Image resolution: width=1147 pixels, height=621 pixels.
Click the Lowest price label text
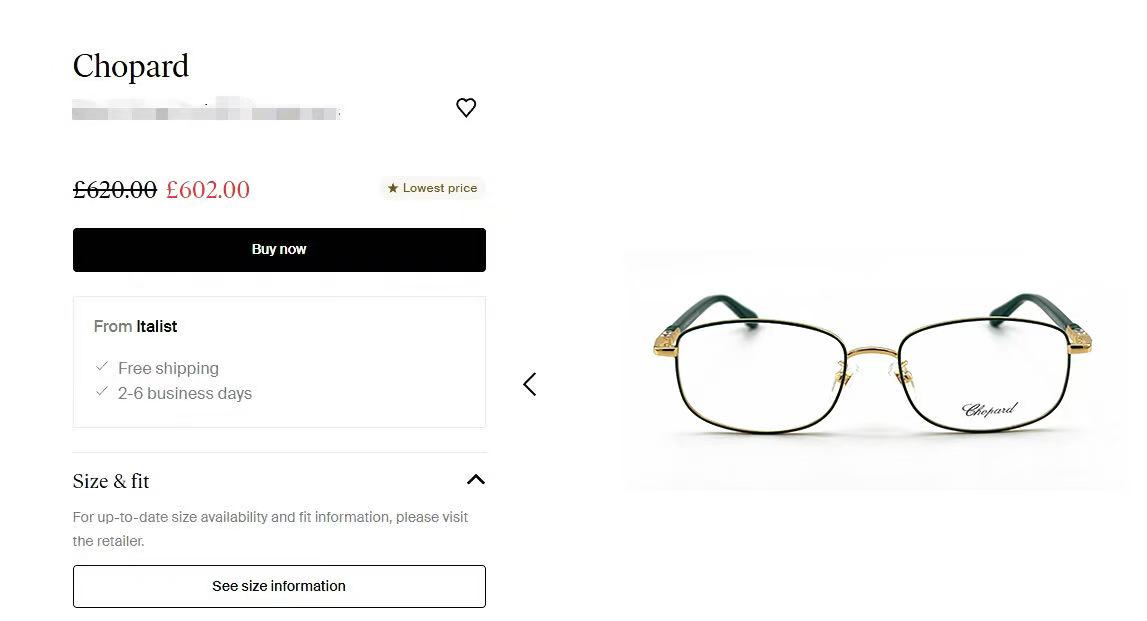[440, 188]
